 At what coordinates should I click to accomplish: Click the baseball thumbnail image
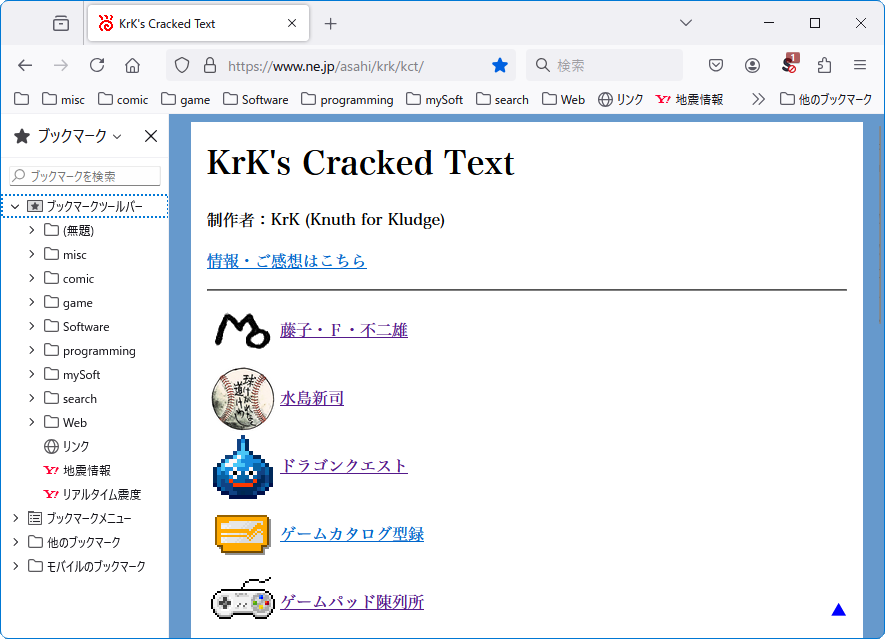click(x=243, y=399)
